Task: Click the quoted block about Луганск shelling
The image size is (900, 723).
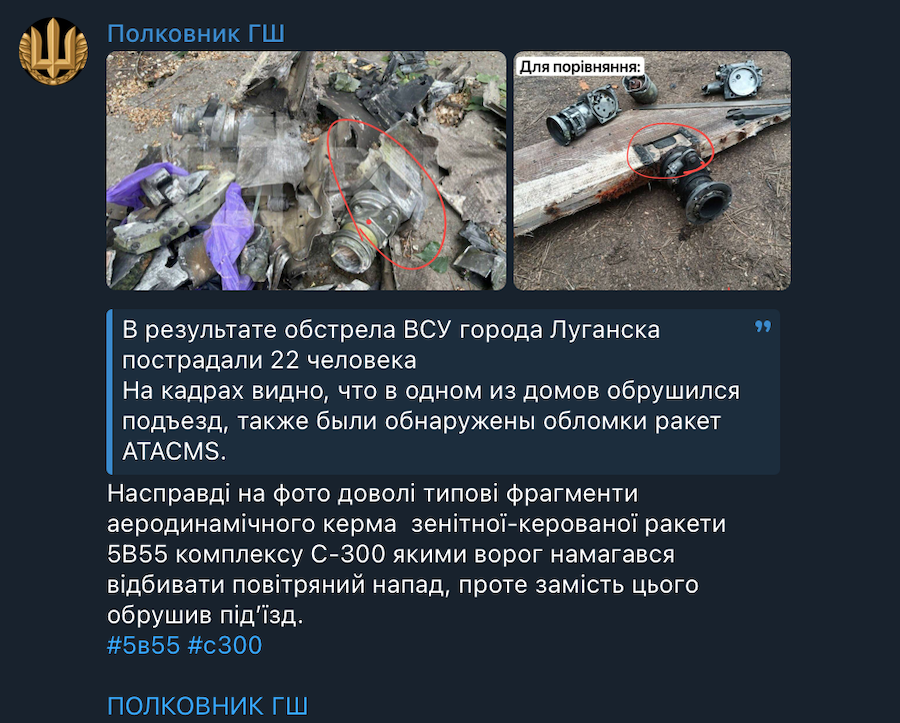Action: (x=443, y=391)
